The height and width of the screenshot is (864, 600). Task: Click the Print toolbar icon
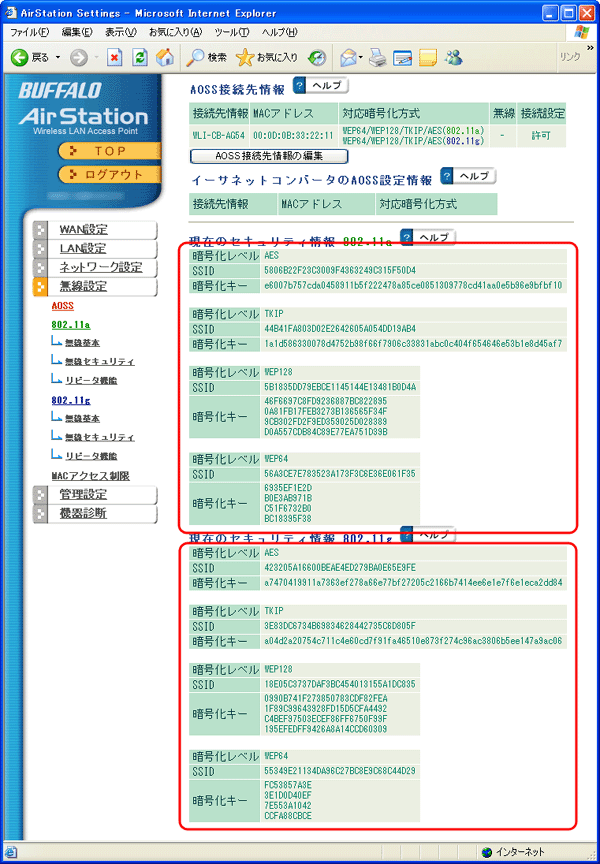pos(376,57)
